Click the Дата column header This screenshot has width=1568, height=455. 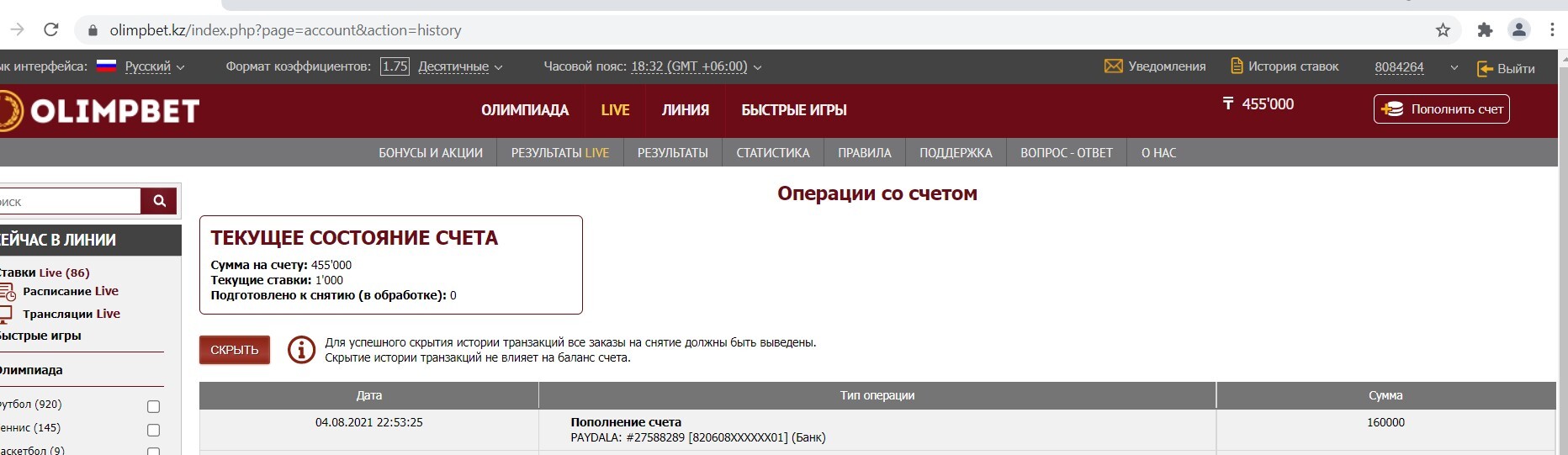point(368,395)
